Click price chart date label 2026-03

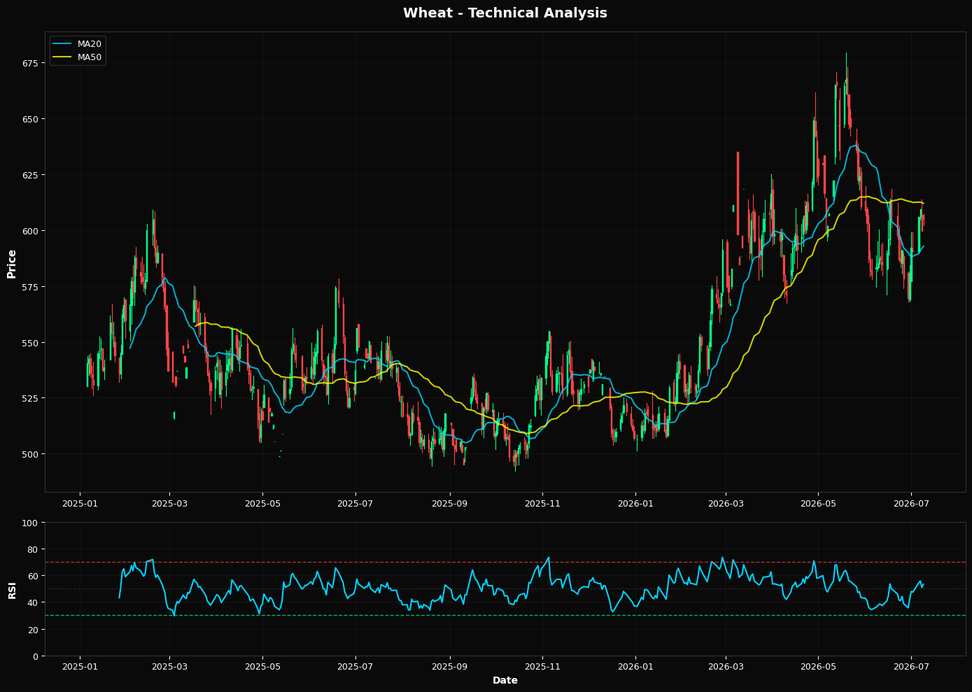tap(726, 503)
